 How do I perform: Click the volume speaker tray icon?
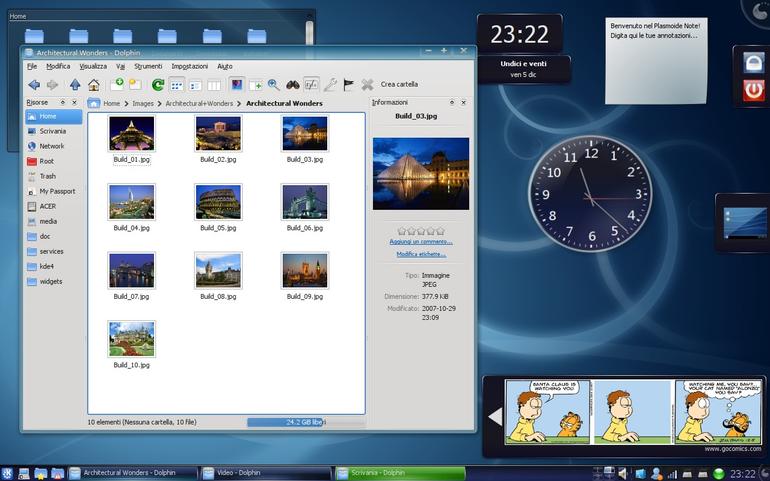click(x=623, y=474)
